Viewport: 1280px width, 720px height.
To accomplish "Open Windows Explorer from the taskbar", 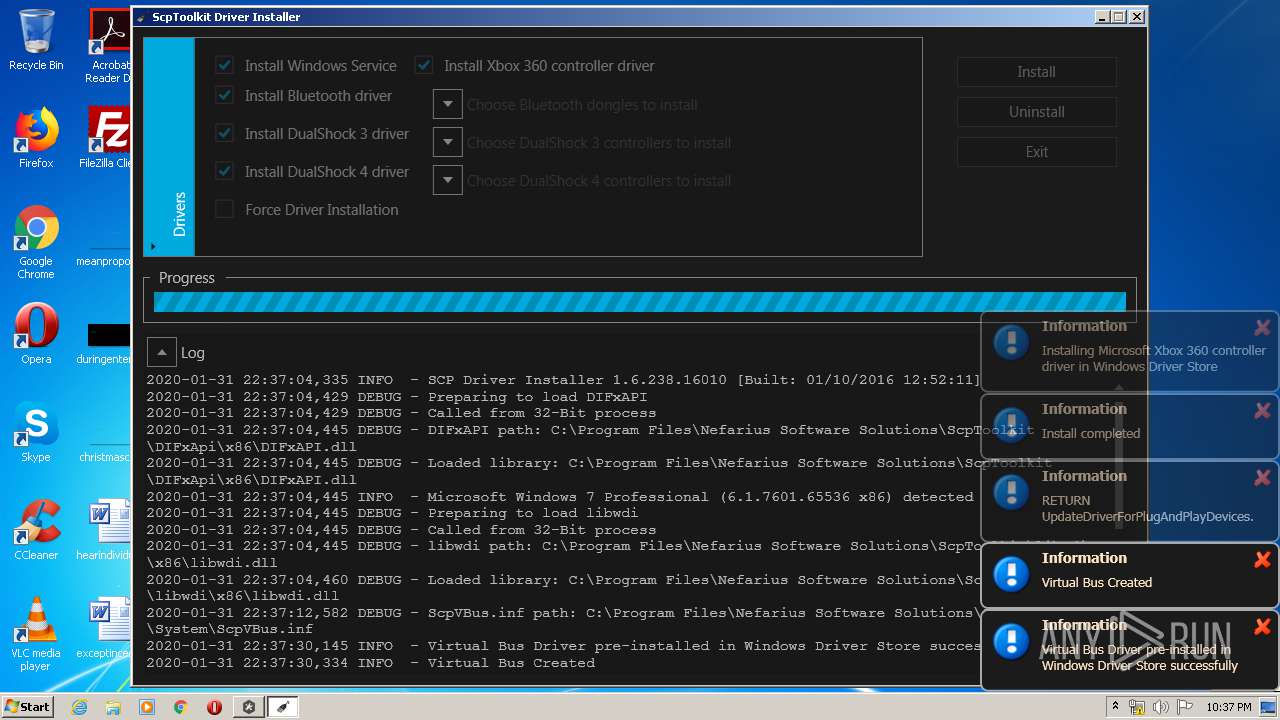I will [113, 707].
